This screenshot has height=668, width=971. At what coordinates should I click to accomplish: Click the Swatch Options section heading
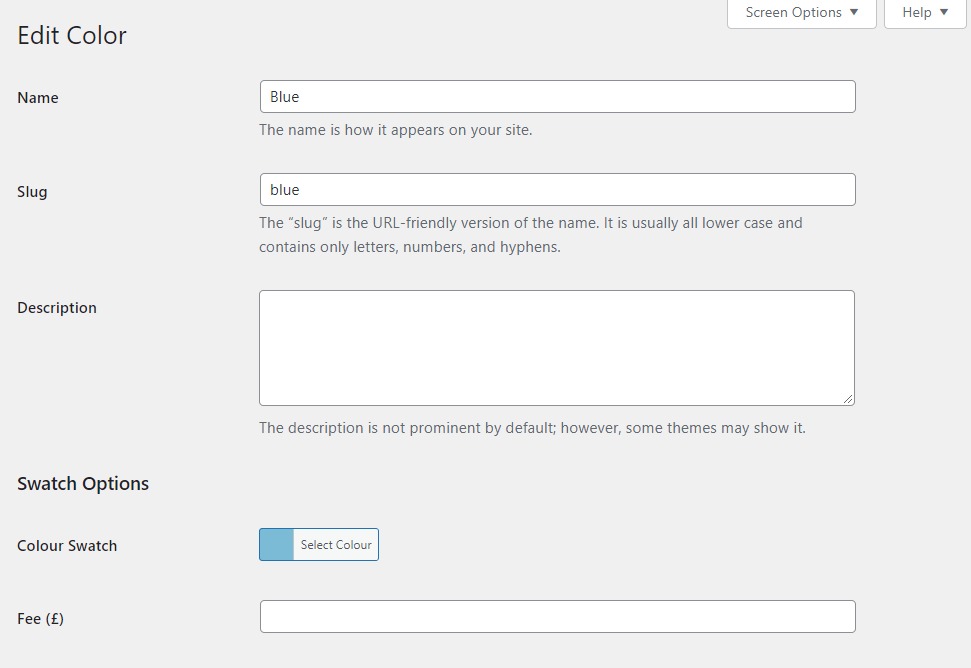(x=82, y=483)
